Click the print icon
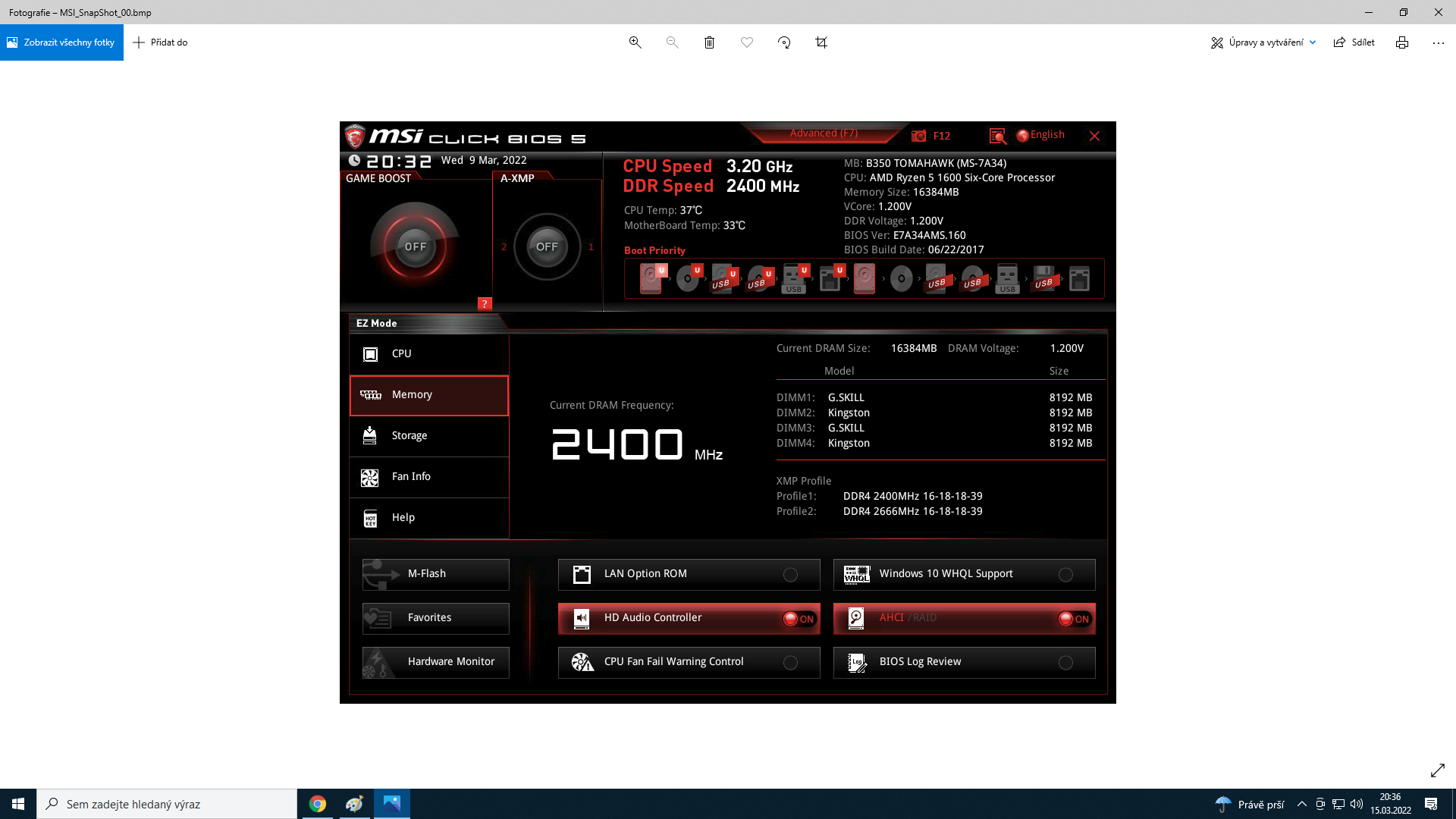Image resolution: width=1456 pixels, height=819 pixels. click(1401, 42)
